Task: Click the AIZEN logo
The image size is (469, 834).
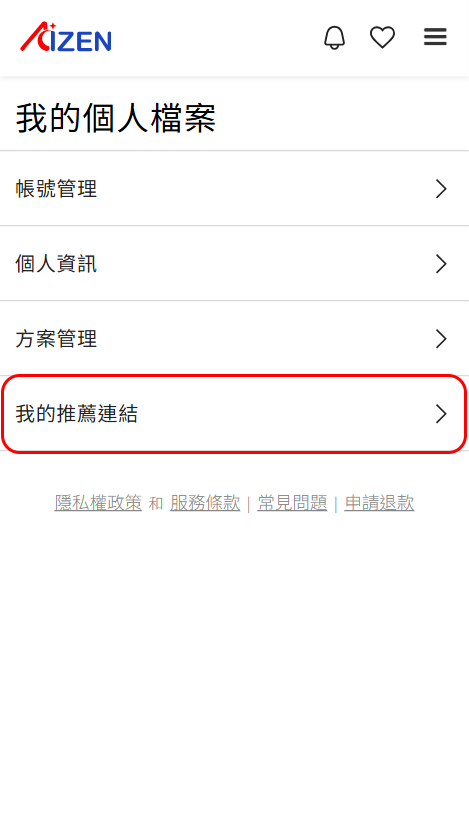Action: [x=66, y=37]
